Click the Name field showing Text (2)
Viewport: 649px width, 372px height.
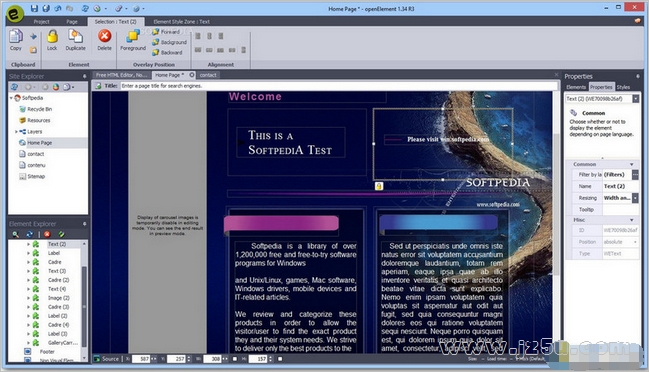click(x=620, y=187)
